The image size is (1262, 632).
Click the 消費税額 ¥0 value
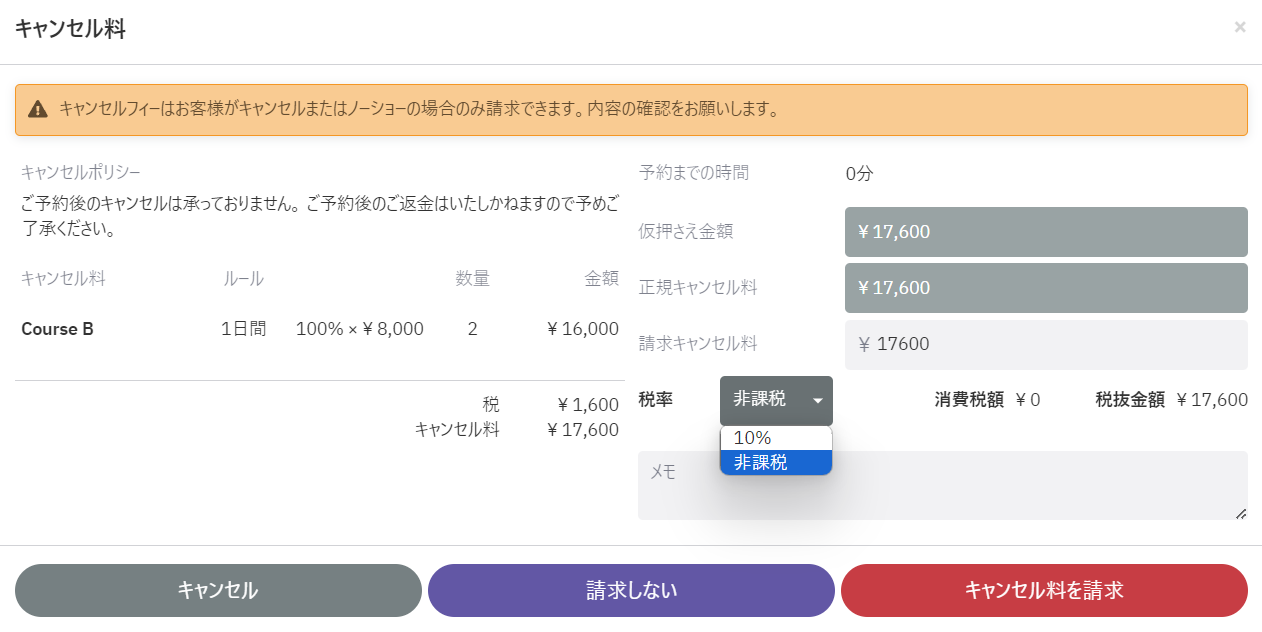coord(1027,400)
